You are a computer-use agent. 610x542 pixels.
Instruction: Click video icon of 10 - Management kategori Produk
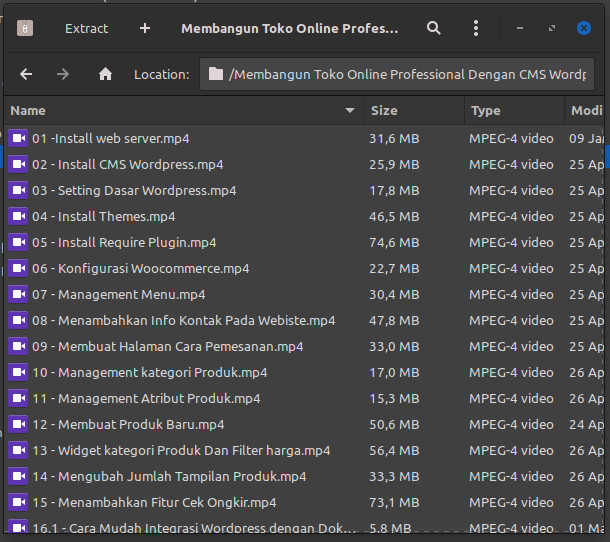coord(18,372)
